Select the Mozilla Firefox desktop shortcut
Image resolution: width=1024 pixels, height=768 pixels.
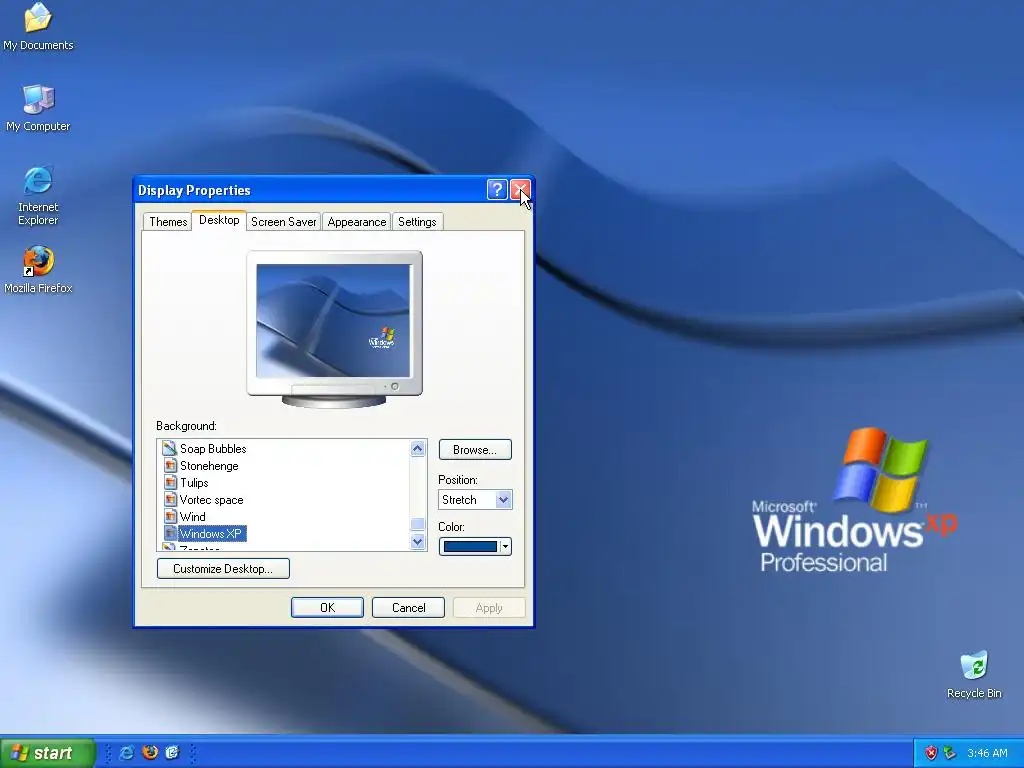click(x=38, y=270)
